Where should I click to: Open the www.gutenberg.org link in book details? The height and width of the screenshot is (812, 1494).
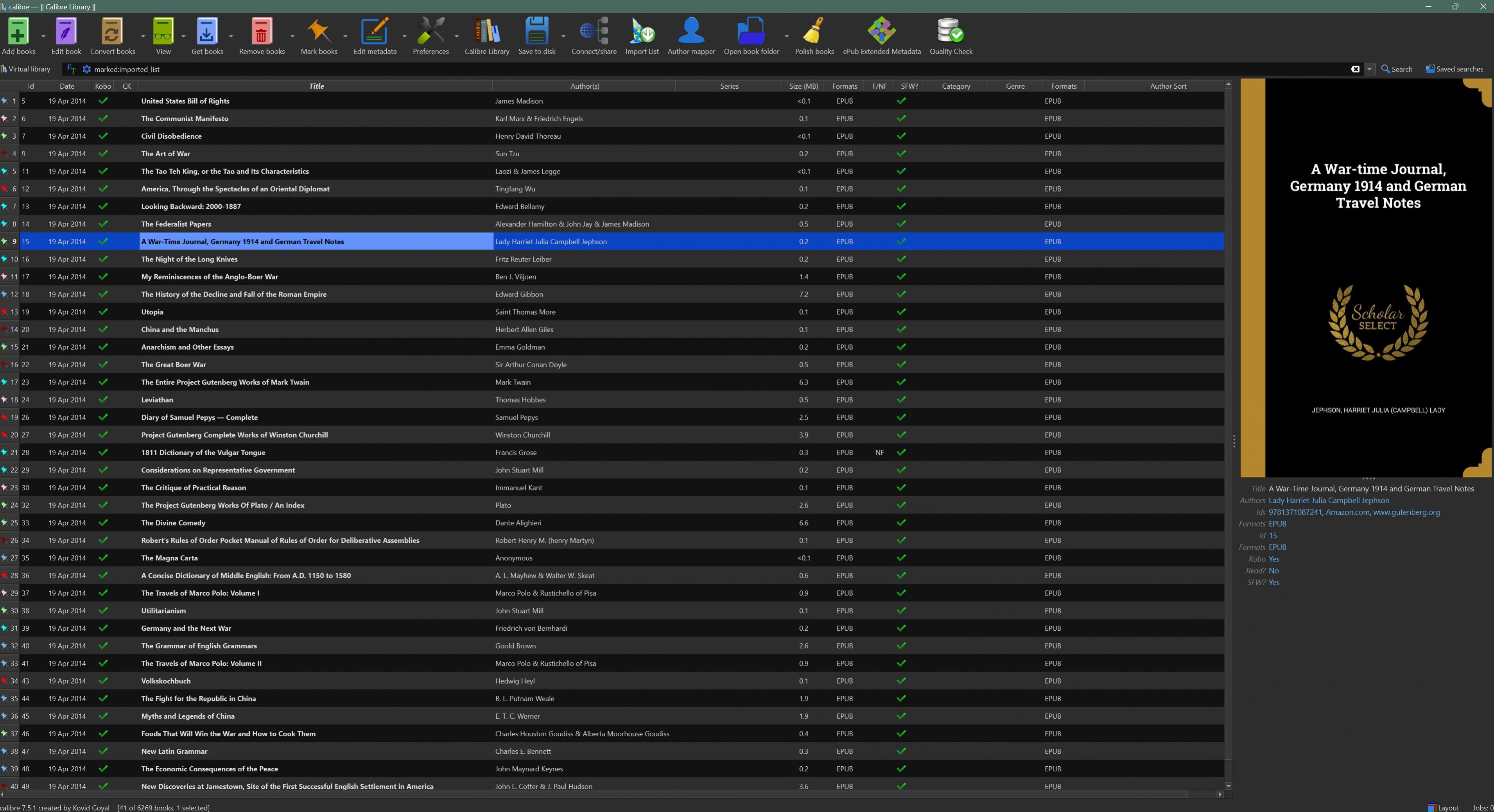[1406, 512]
